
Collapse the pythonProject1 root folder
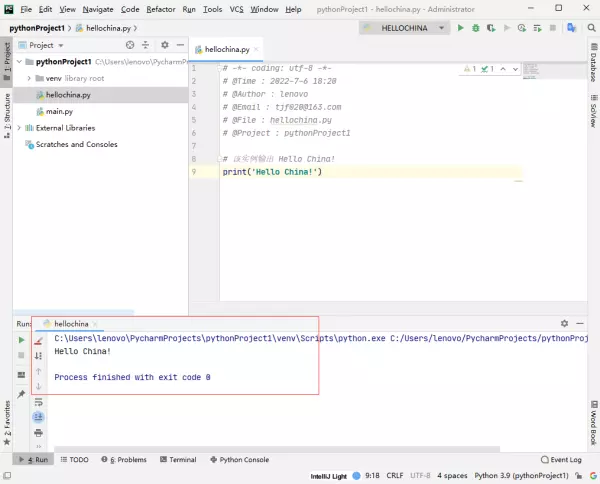tap(19, 62)
